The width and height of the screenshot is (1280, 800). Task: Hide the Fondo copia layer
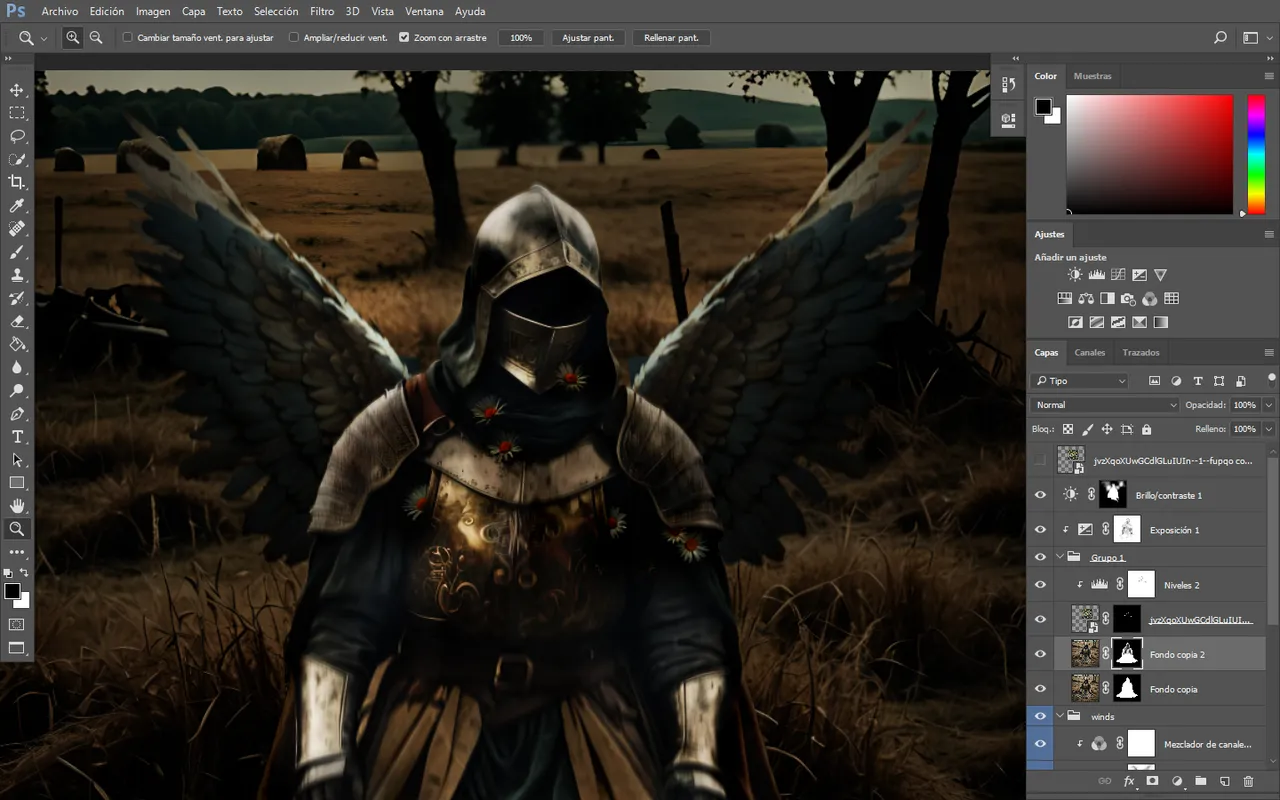[x=1040, y=689]
